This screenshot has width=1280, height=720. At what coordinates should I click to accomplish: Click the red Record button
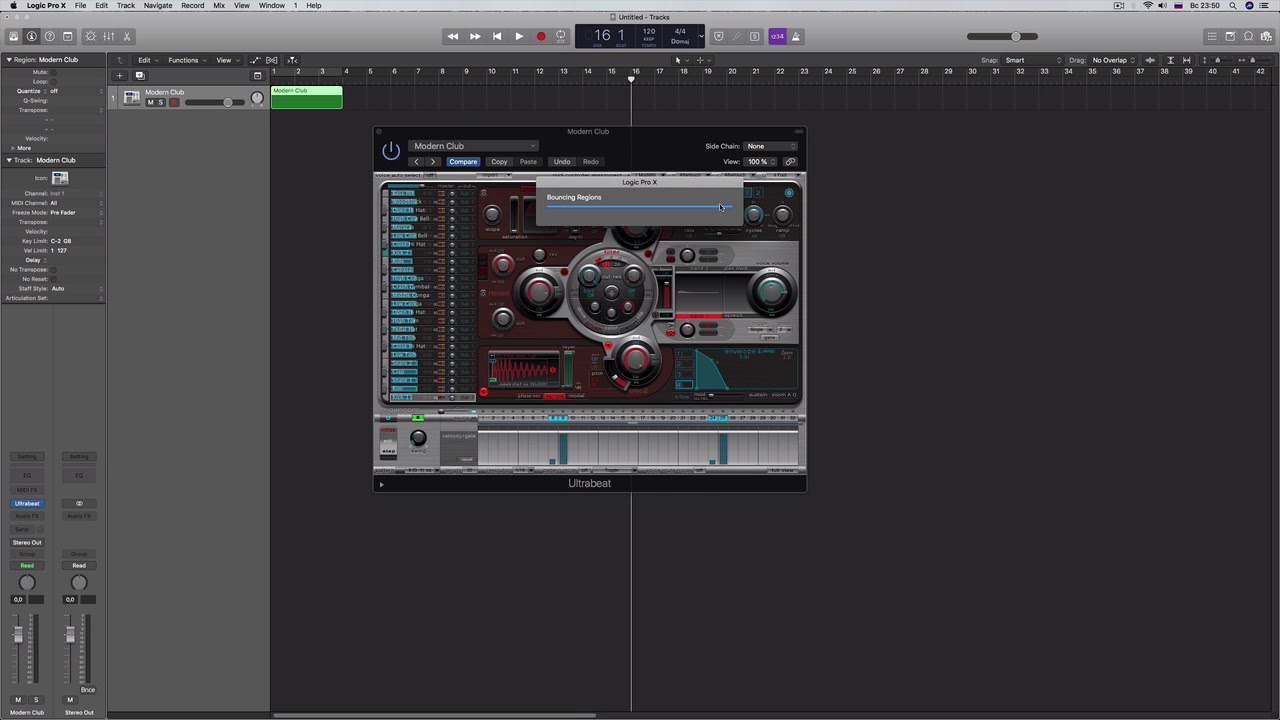541,37
